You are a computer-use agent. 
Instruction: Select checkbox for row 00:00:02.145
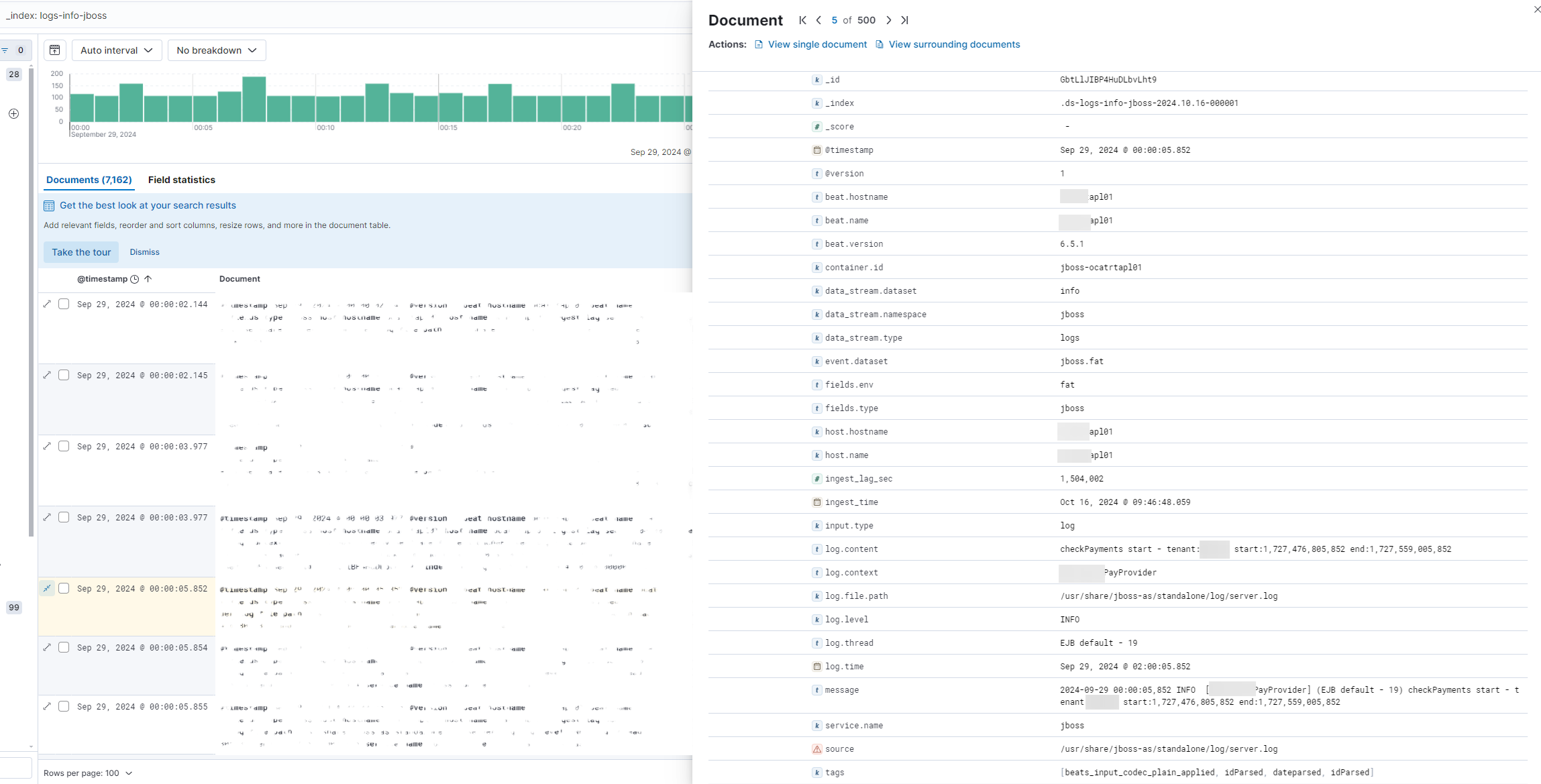[64, 376]
